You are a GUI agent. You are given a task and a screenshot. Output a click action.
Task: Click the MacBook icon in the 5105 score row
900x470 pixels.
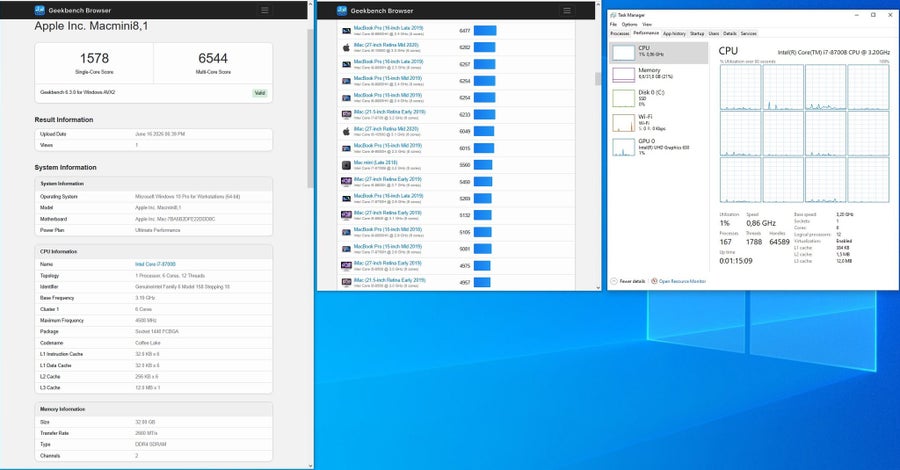click(x=346, y=232)
